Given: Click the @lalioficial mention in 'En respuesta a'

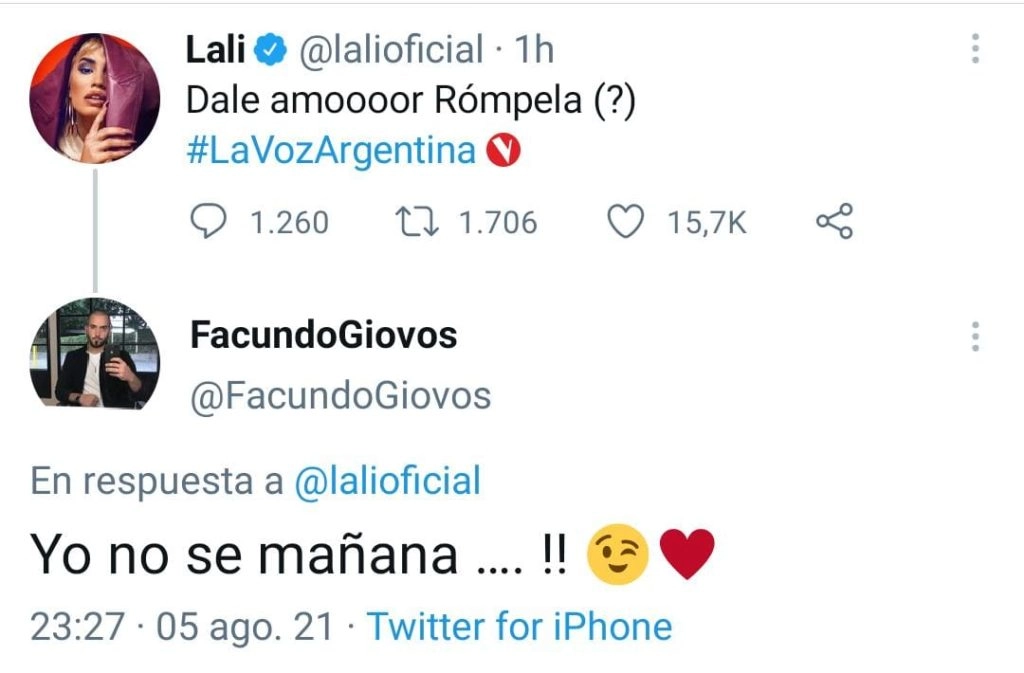Looking at the screenshot, I should tap(388, 480).
